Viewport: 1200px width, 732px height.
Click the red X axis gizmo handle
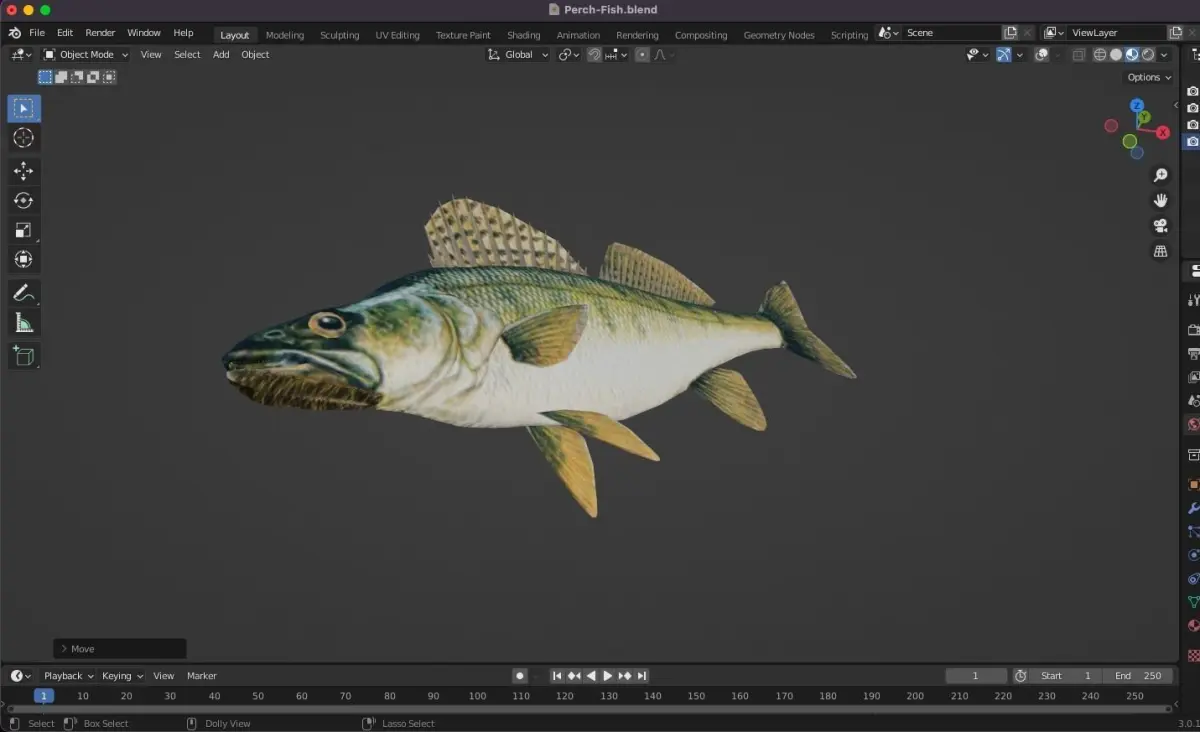click(x=1163, y=132)
